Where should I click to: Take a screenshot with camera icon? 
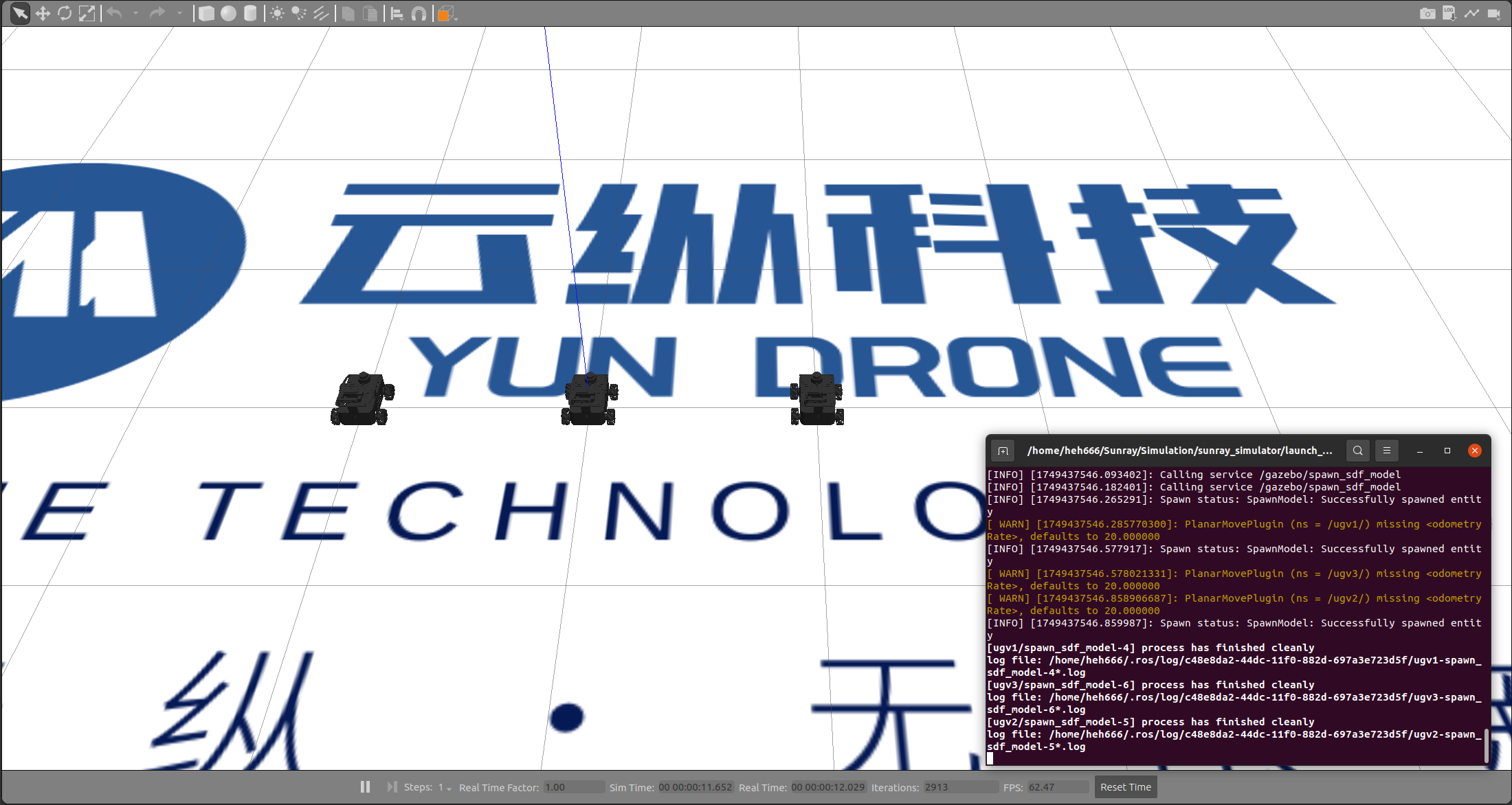(1427, 13)
